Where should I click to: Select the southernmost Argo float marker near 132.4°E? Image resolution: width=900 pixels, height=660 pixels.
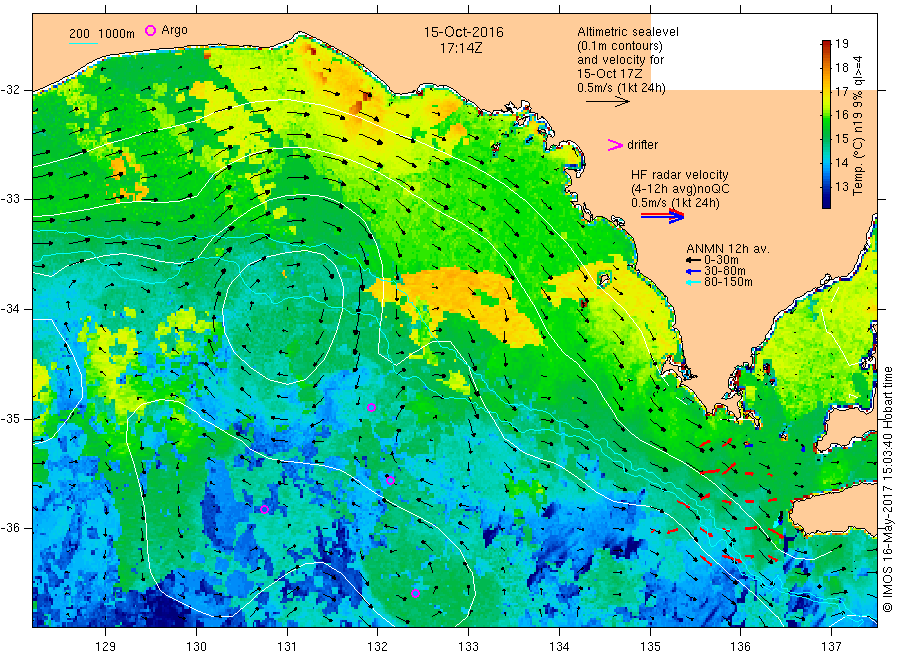coord(415,593)
